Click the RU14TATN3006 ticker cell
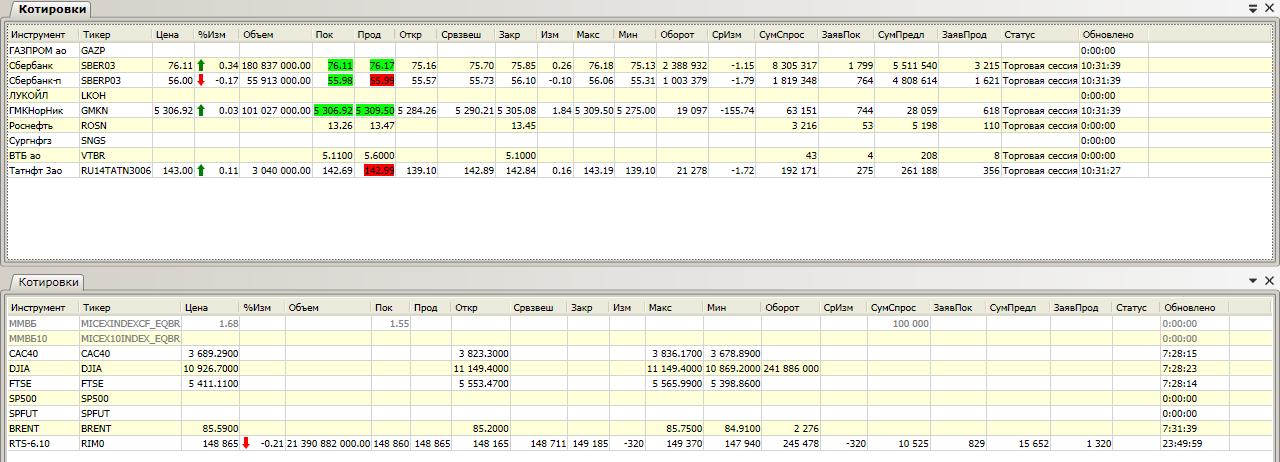Screen dimensions: 1280x462 [115, 171]
